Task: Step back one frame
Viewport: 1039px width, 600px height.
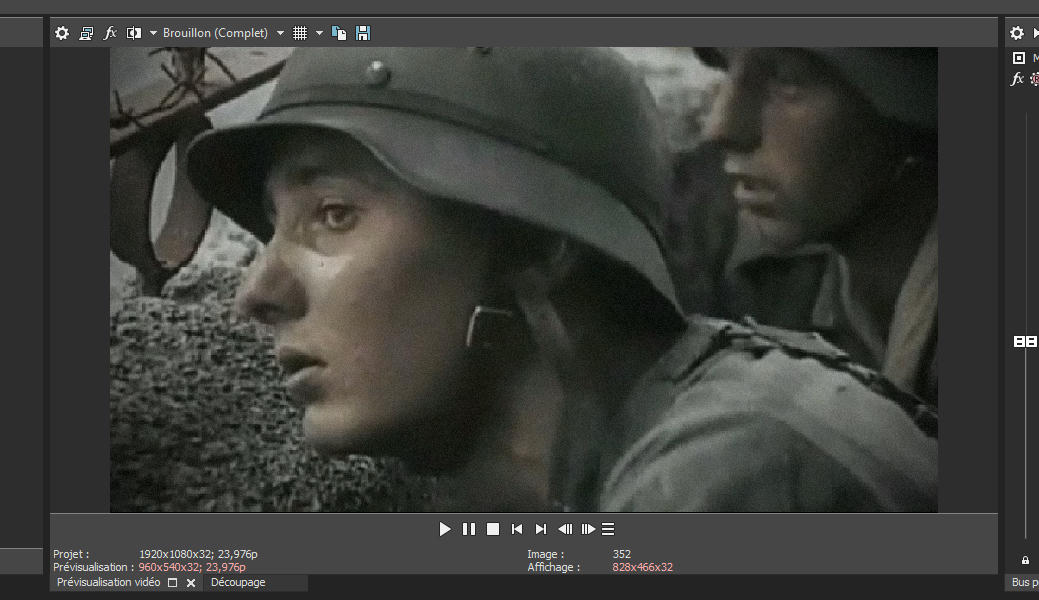Action: point(565,529)
